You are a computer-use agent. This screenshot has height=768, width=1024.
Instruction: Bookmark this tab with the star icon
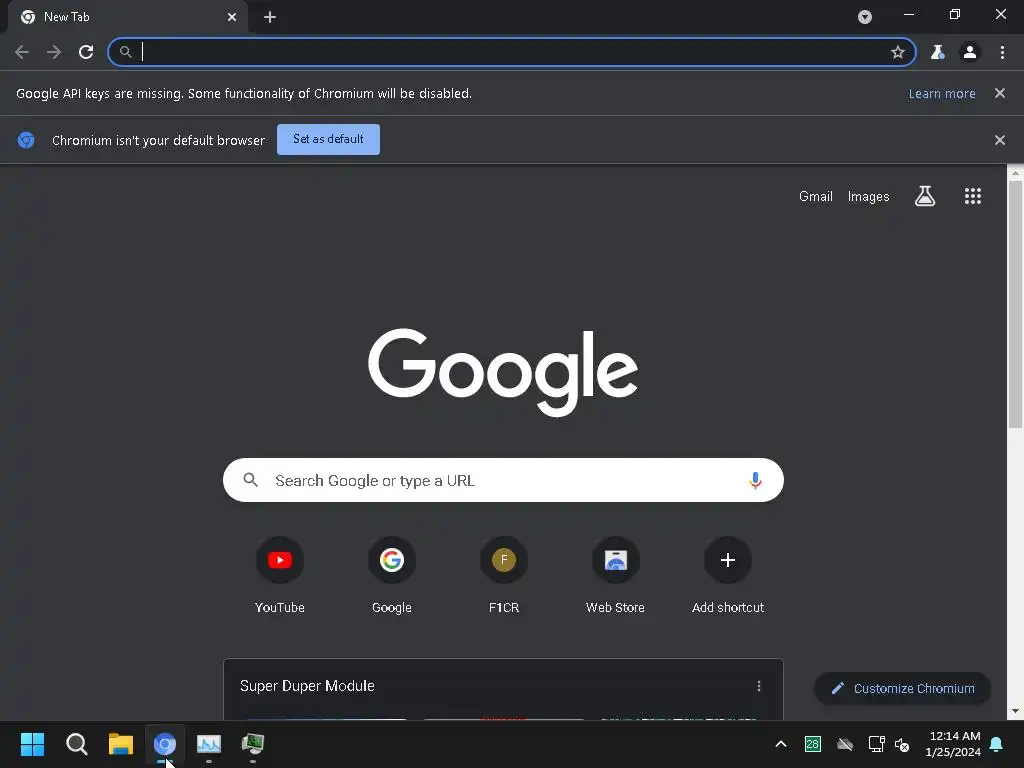tap(897, 52)
